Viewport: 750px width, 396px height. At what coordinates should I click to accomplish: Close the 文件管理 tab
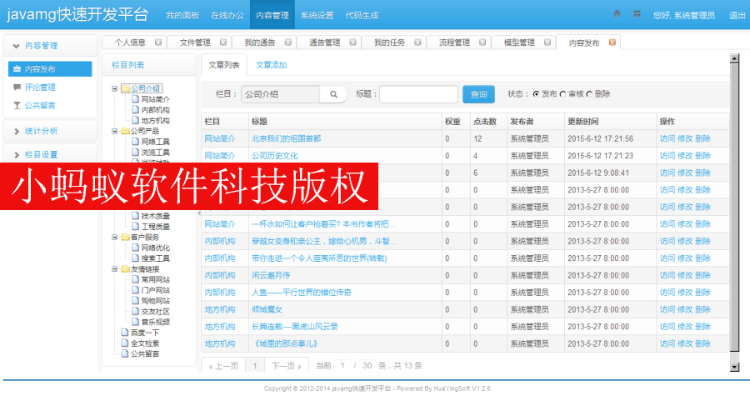(x=223, y=43)
